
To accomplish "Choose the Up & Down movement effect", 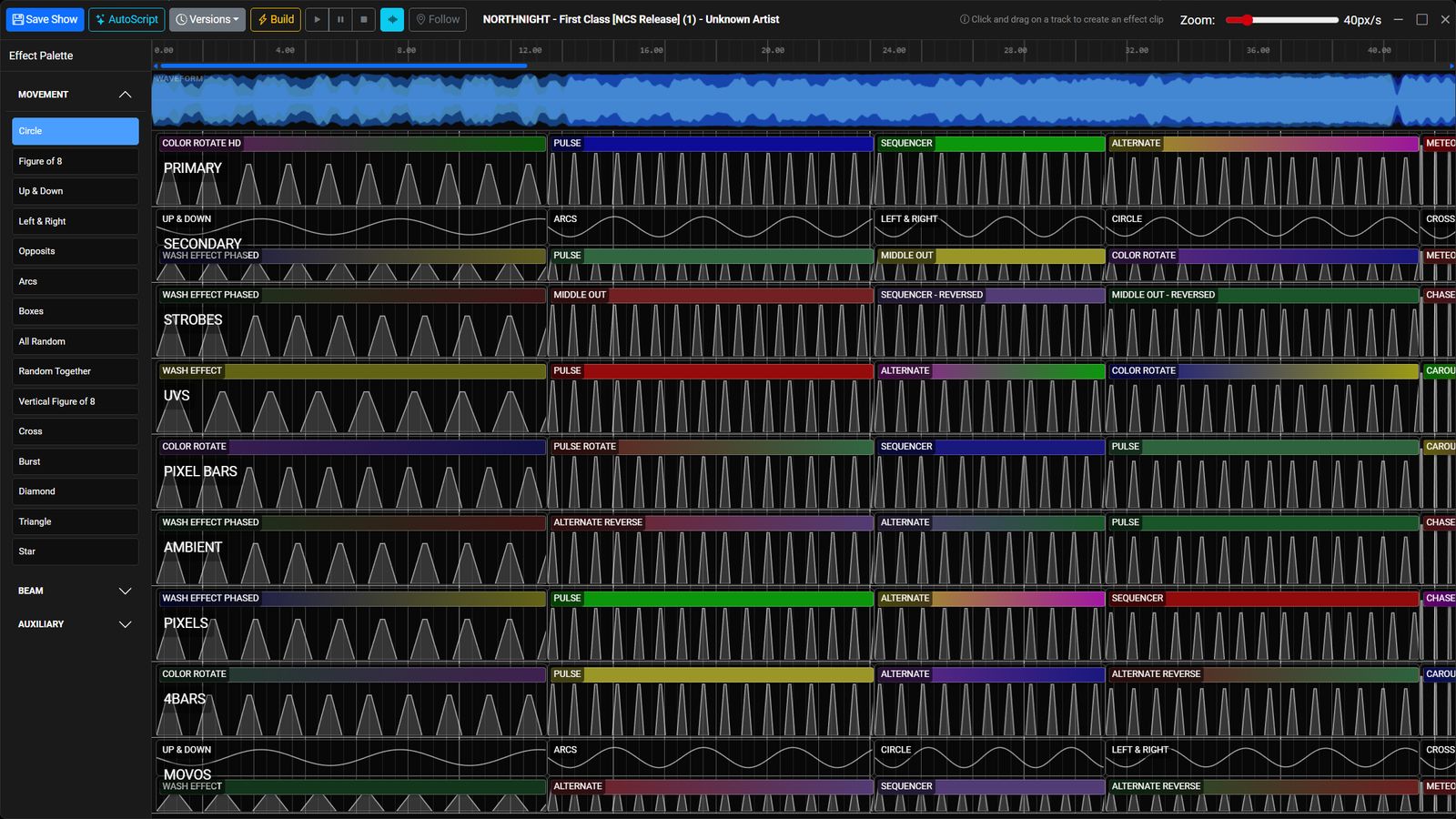I will [x=76, y=191].
